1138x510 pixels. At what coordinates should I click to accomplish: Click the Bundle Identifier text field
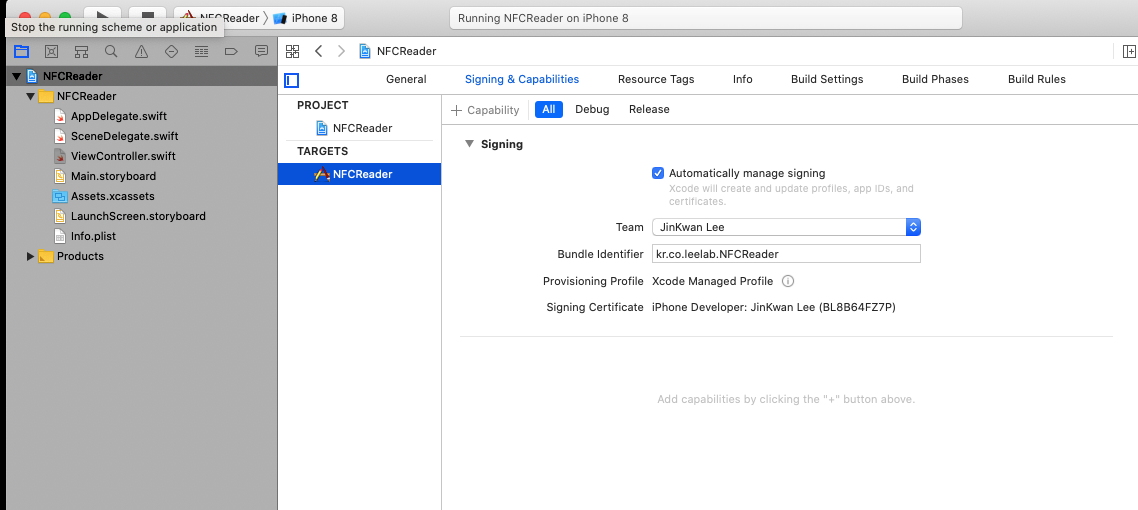click(x=785, y=254)
